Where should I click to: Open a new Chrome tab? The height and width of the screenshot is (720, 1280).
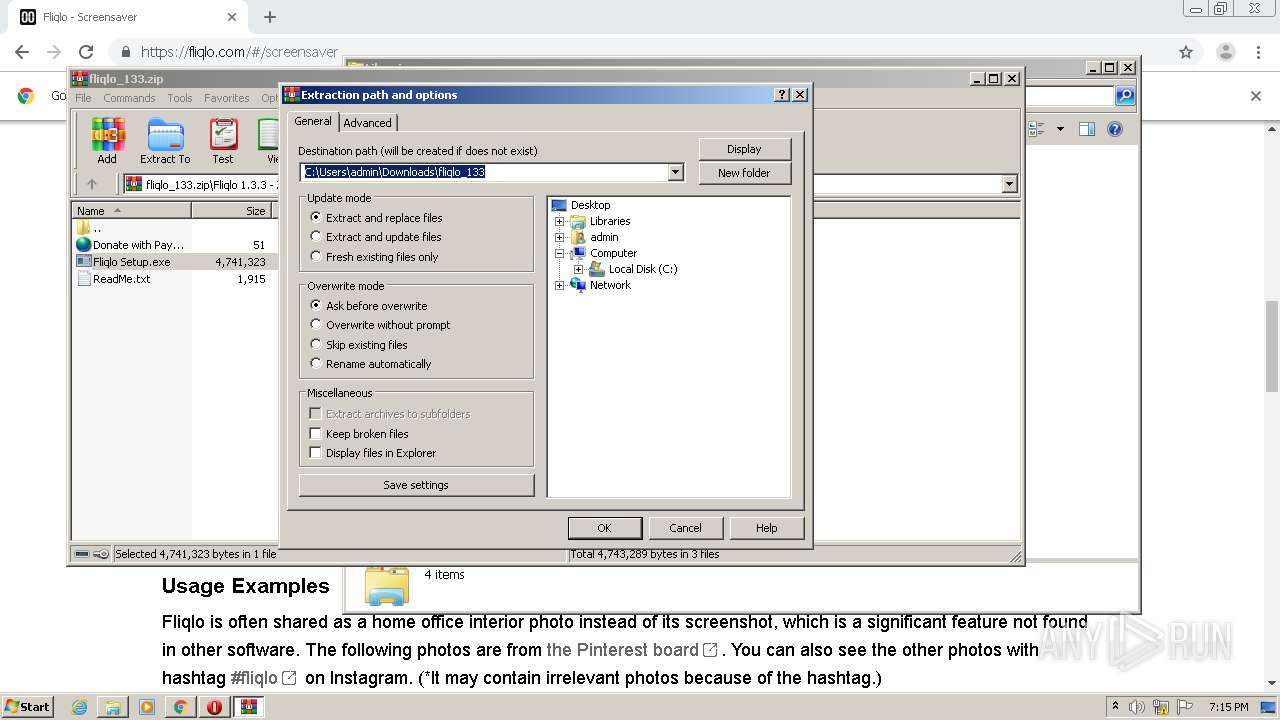(x=270, y=17)
